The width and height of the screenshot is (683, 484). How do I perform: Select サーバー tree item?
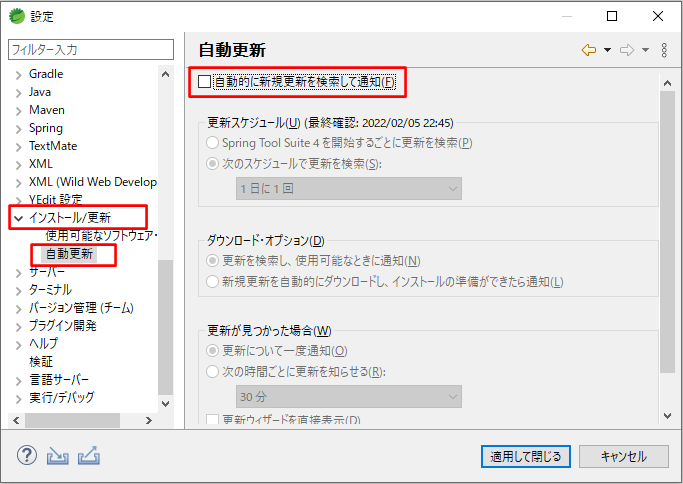pos(47,272)
